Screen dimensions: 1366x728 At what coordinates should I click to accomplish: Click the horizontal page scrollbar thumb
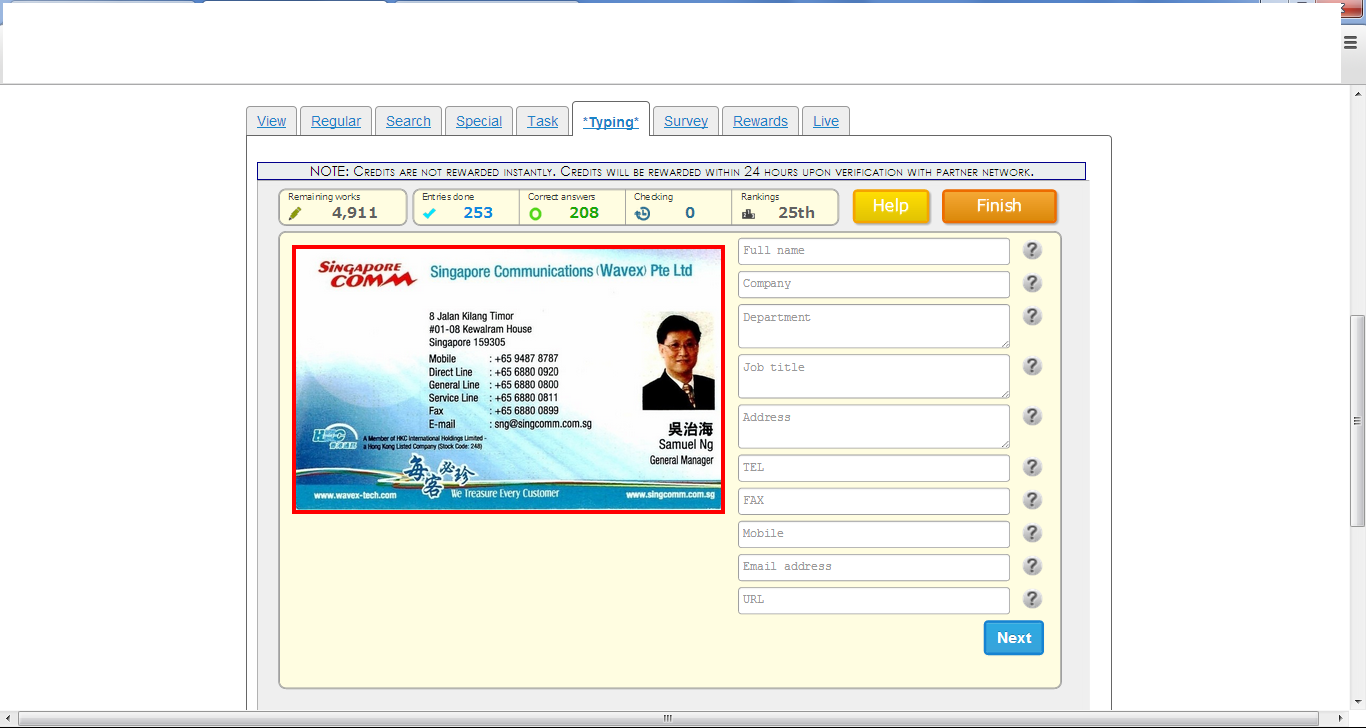(x=667, y=719)
